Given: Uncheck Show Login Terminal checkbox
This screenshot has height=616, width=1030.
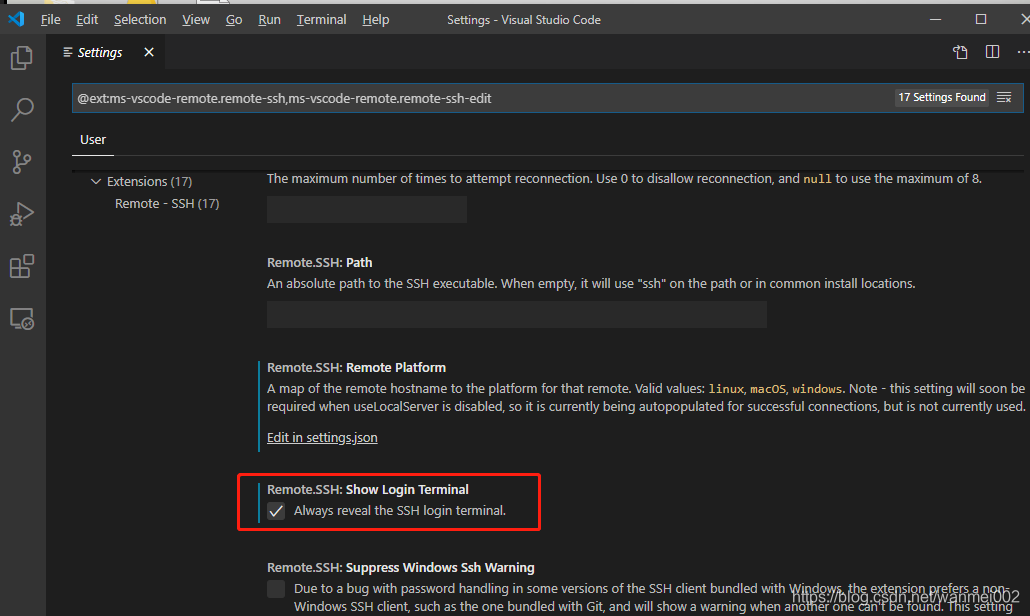Looking at the screenshot, I should point(276,511).
